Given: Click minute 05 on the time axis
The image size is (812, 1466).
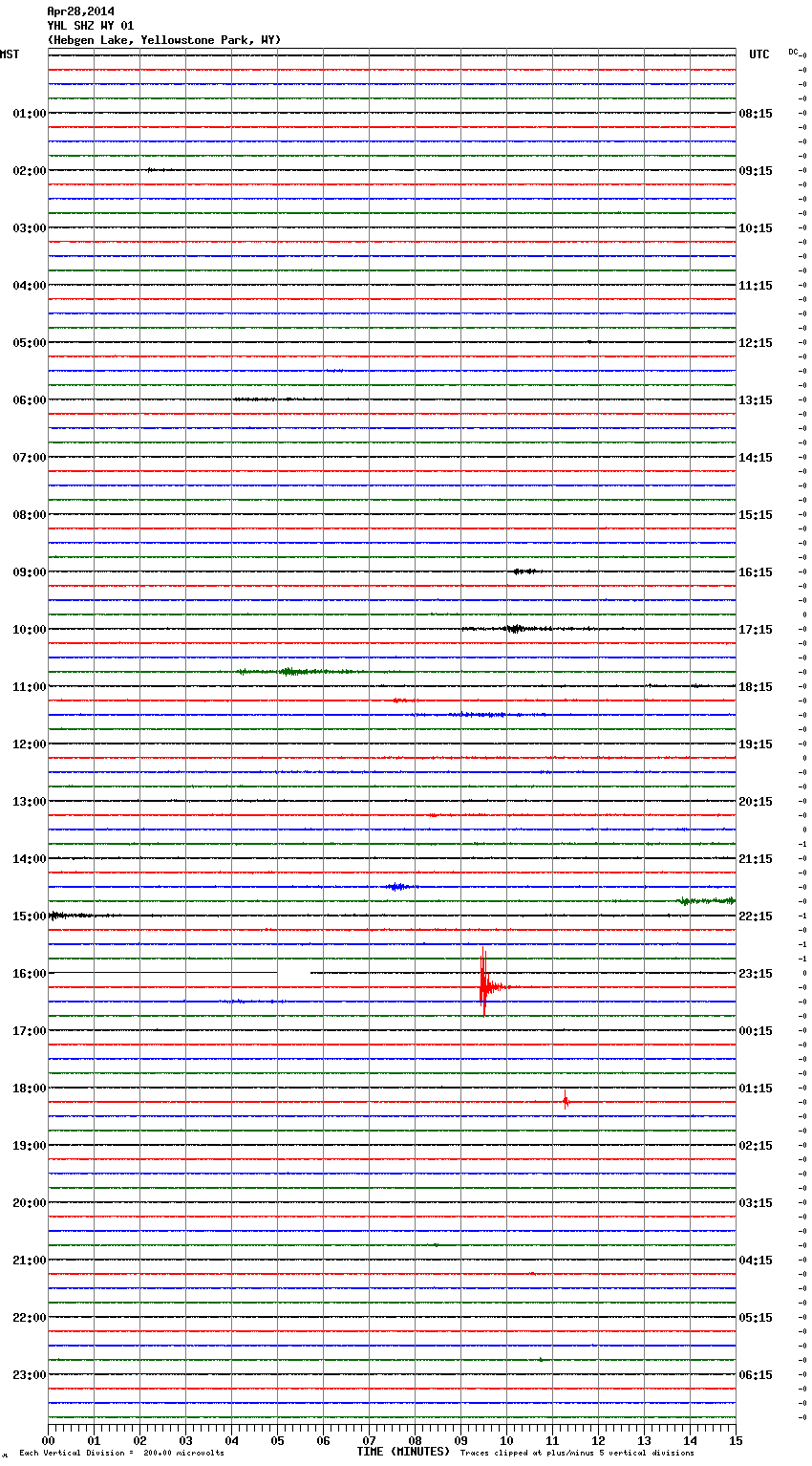Looking at the screenshot, I should point(277,1440).
